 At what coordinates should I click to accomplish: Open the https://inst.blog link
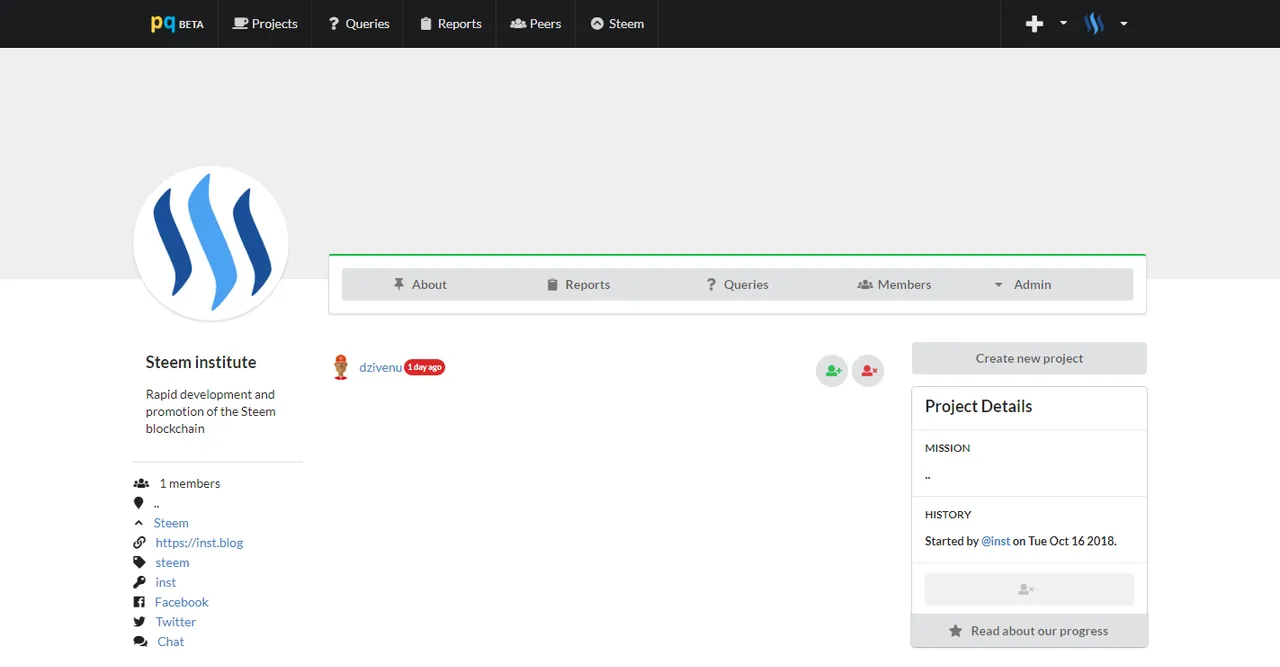199,543
